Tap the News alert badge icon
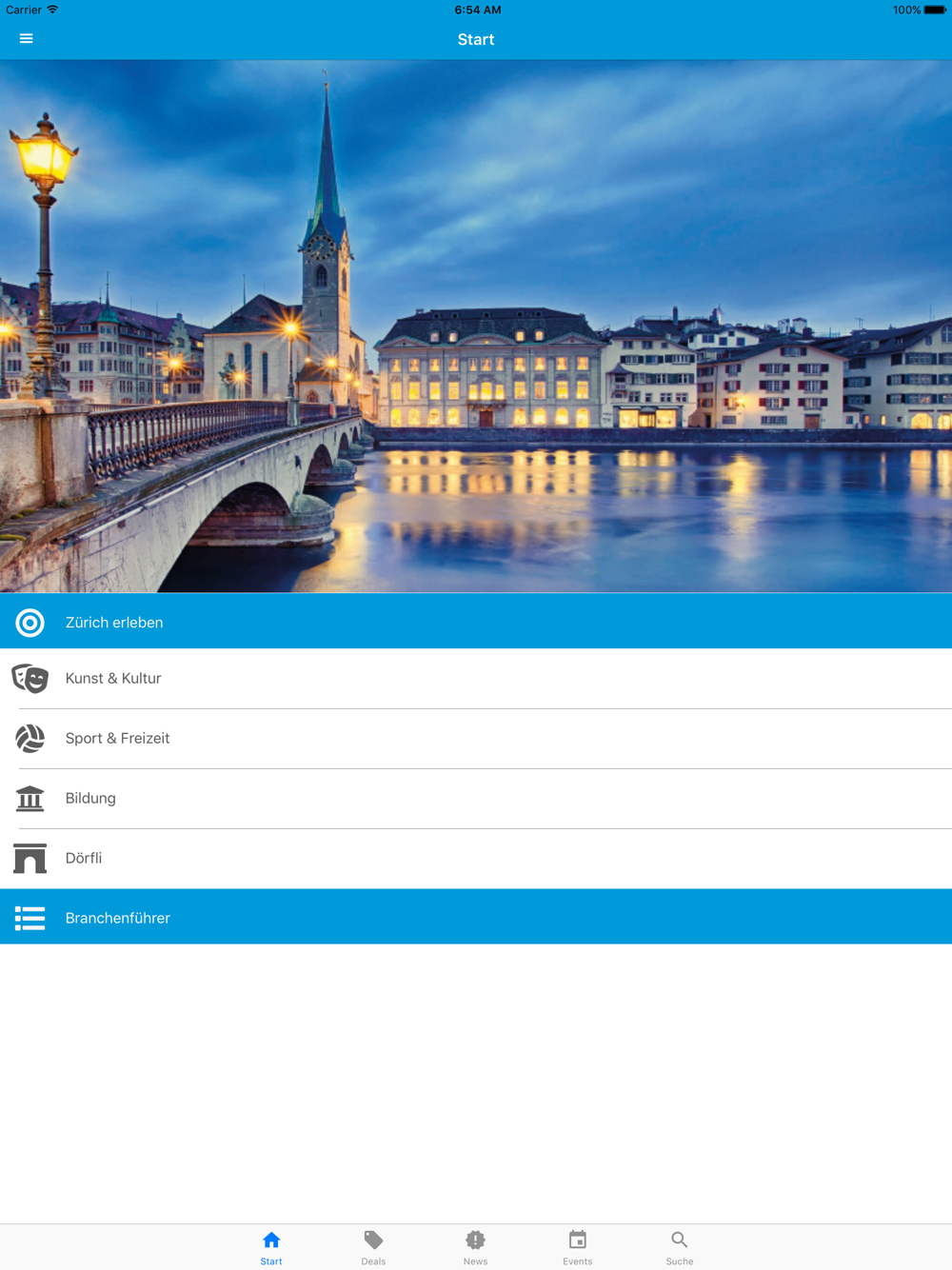This screenshot has width=952, height=1270. pos(475,1240)
